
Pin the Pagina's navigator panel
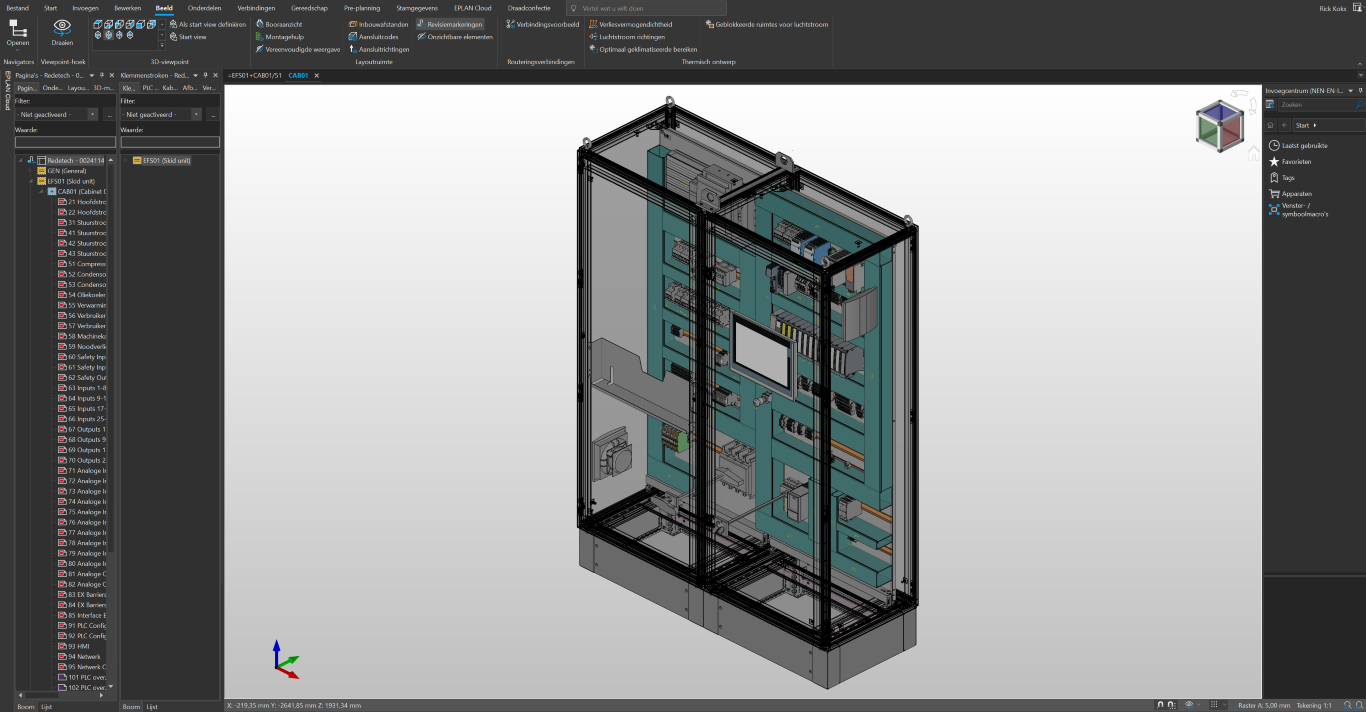click(101, 75)
